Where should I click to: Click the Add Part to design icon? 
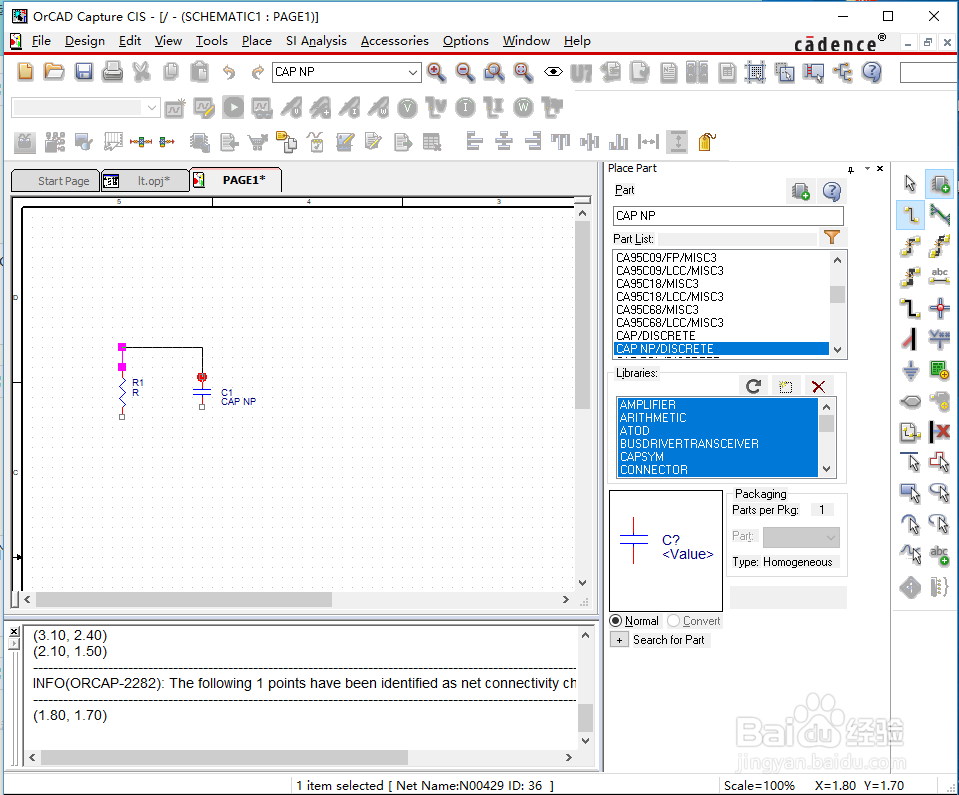tap(801, 191)
